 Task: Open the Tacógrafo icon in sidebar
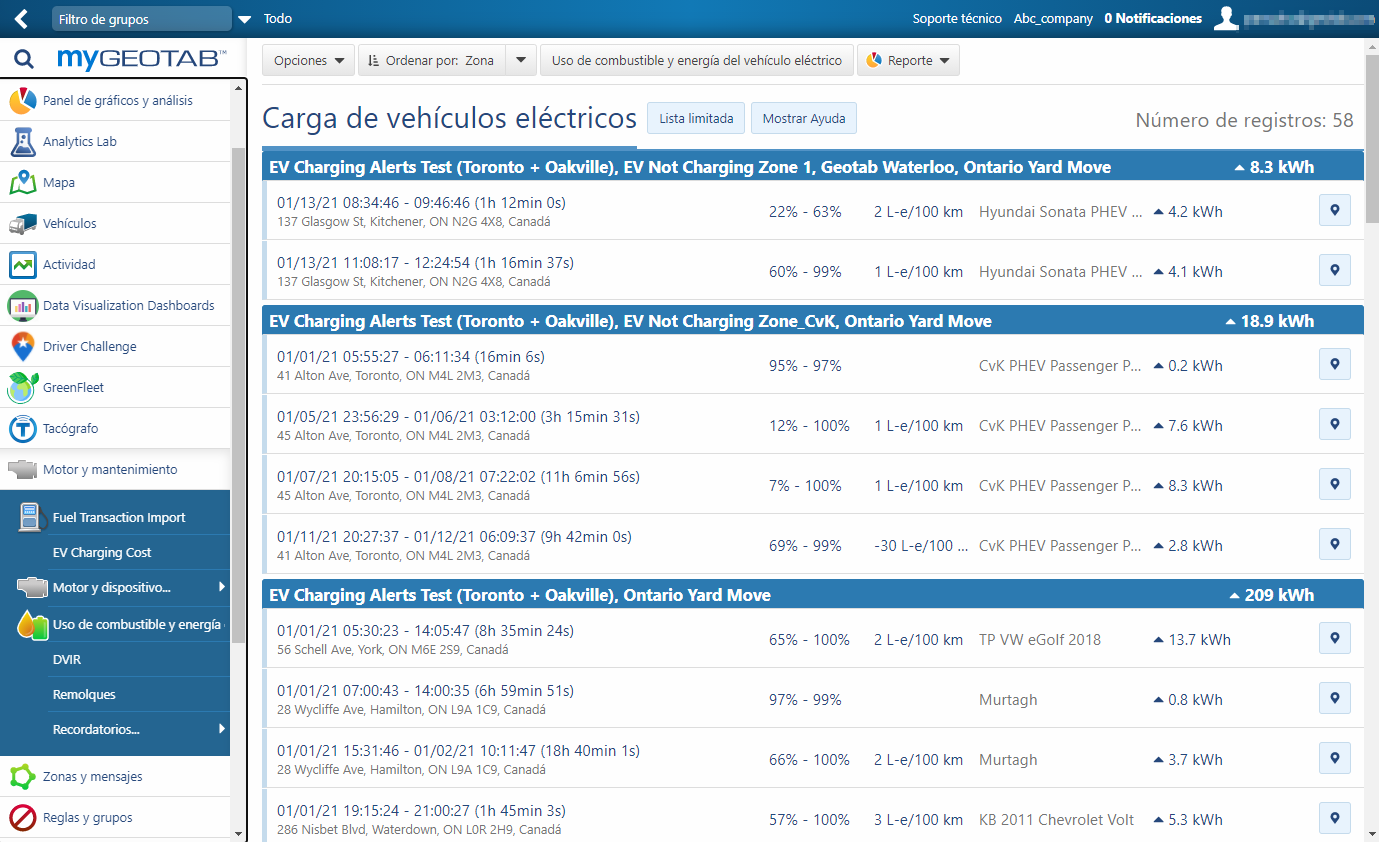click(23, 429)
